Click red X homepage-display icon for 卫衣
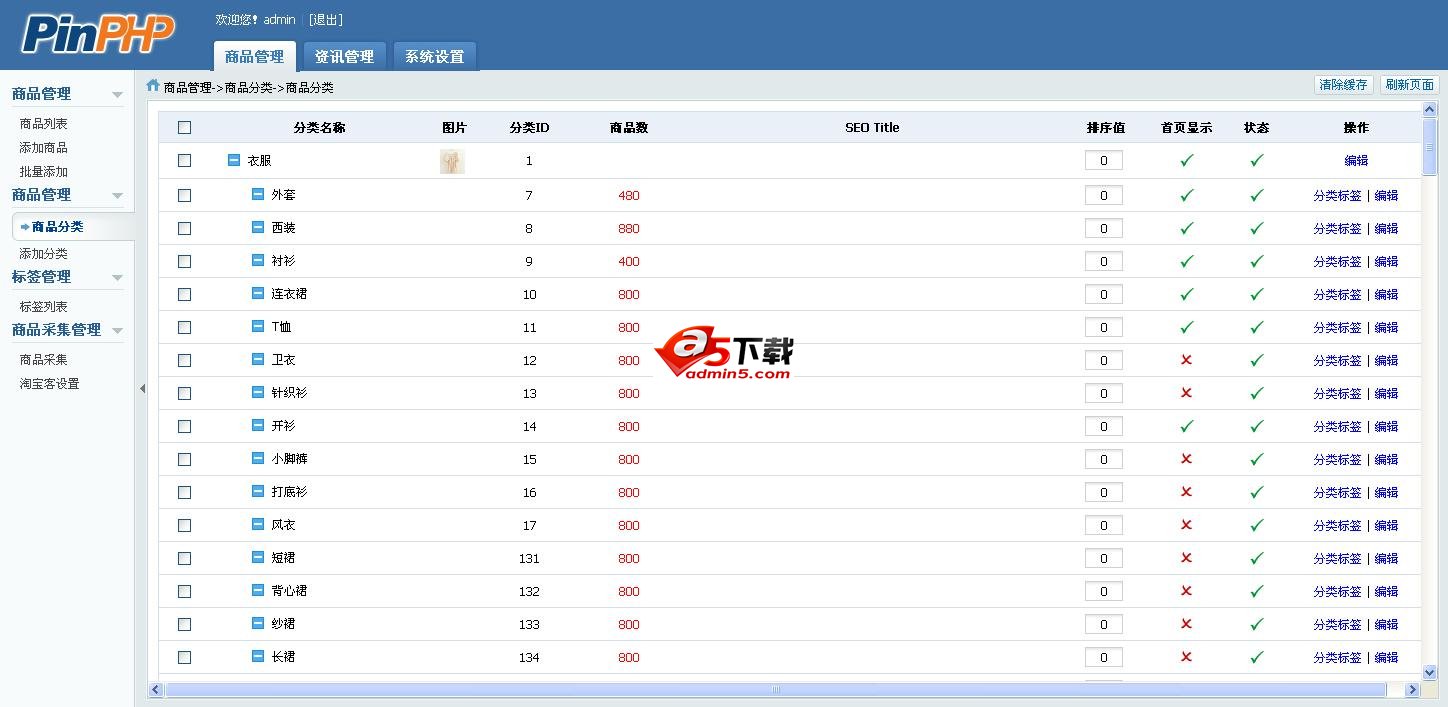 1186,360
